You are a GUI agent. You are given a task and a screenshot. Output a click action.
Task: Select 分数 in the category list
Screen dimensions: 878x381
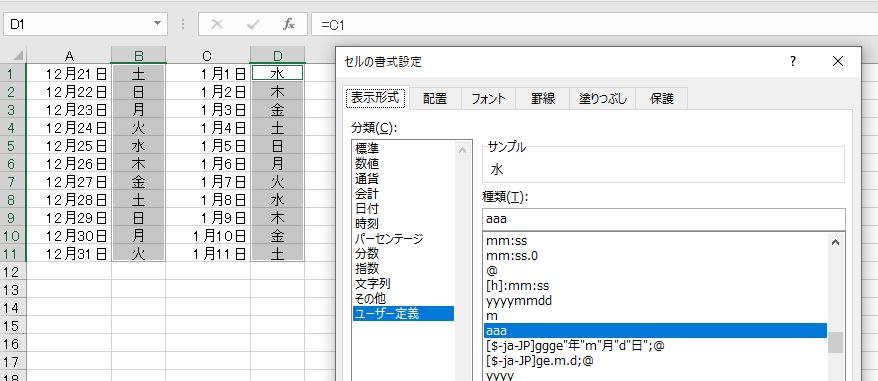[404, 254]
